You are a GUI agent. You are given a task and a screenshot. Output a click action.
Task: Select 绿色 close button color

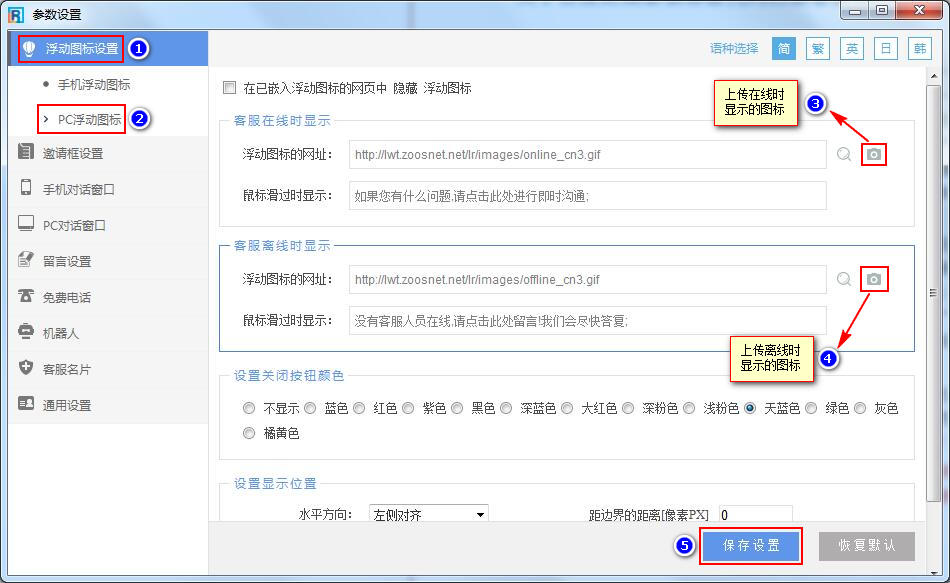click(x=811, y=408)
